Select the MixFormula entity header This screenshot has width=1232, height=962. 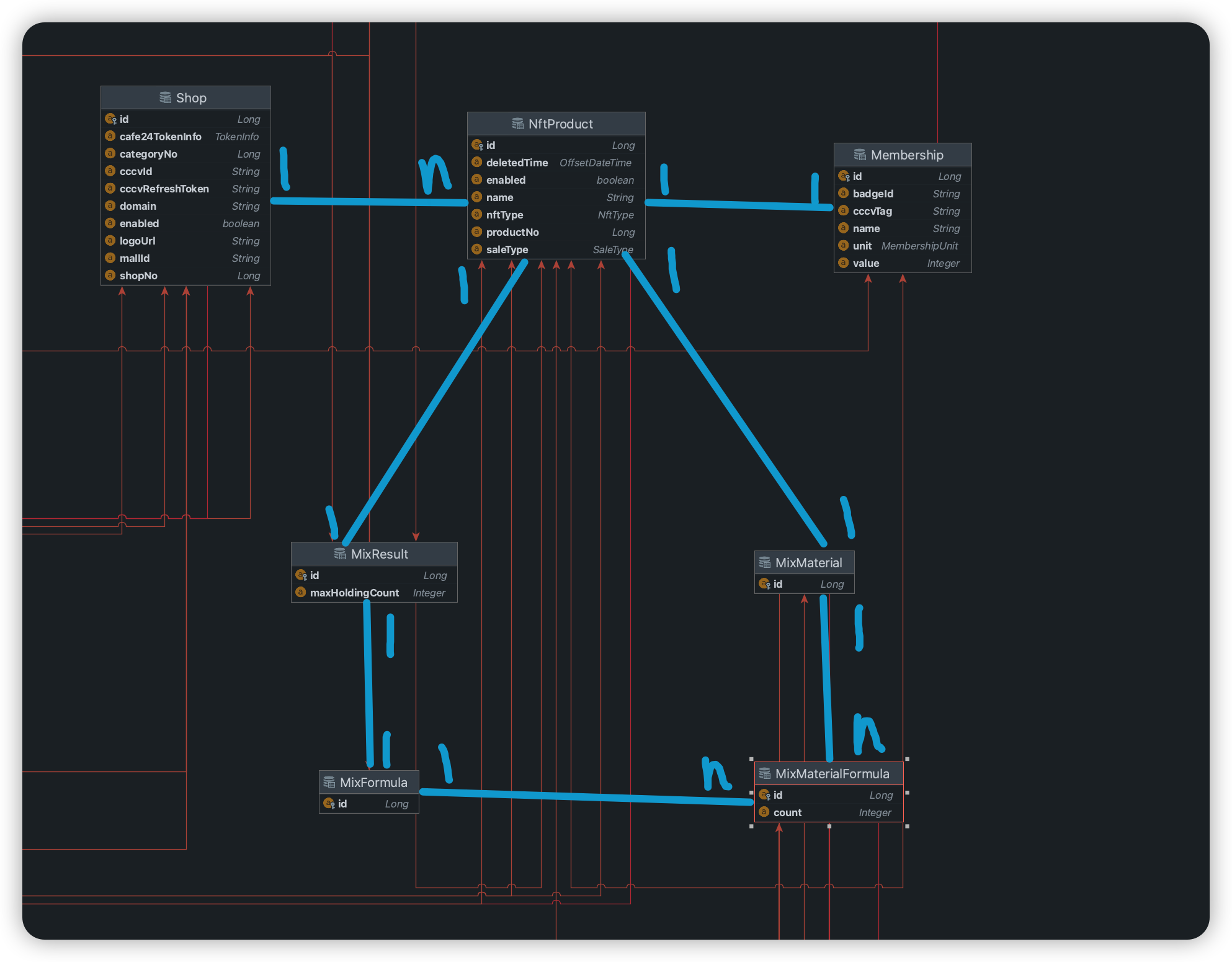[368, 782]
